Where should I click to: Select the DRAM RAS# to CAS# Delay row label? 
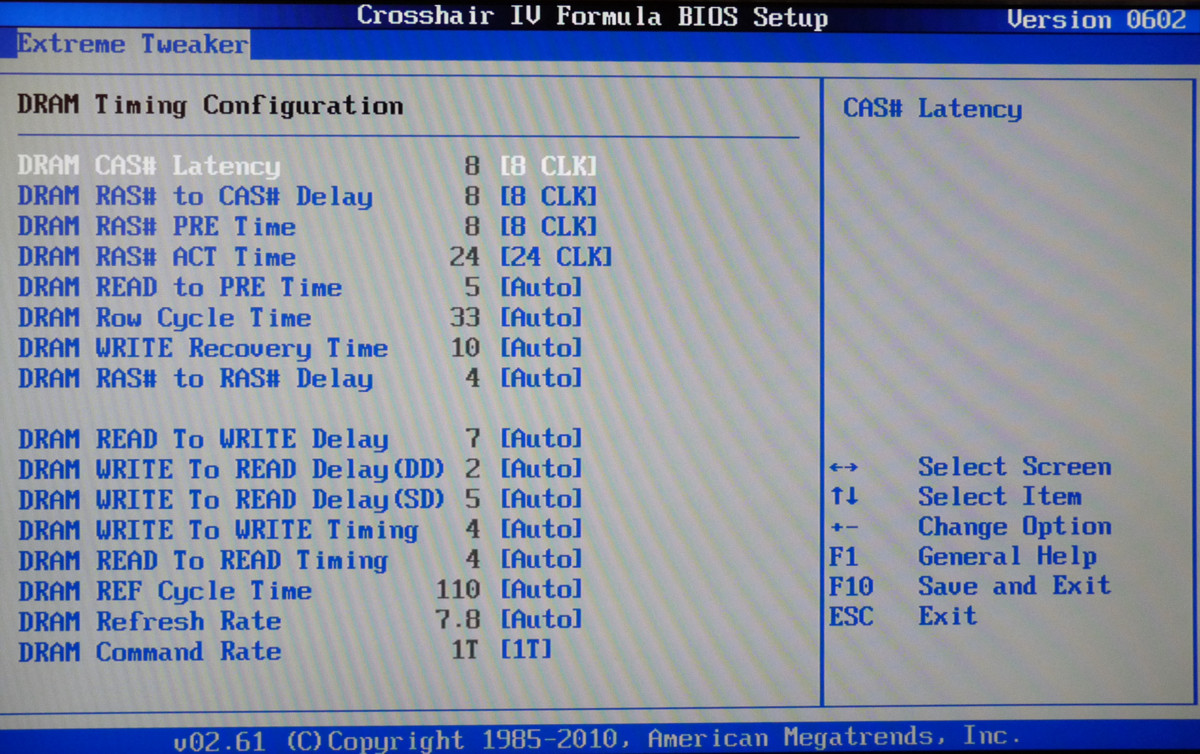coord(195,196)
